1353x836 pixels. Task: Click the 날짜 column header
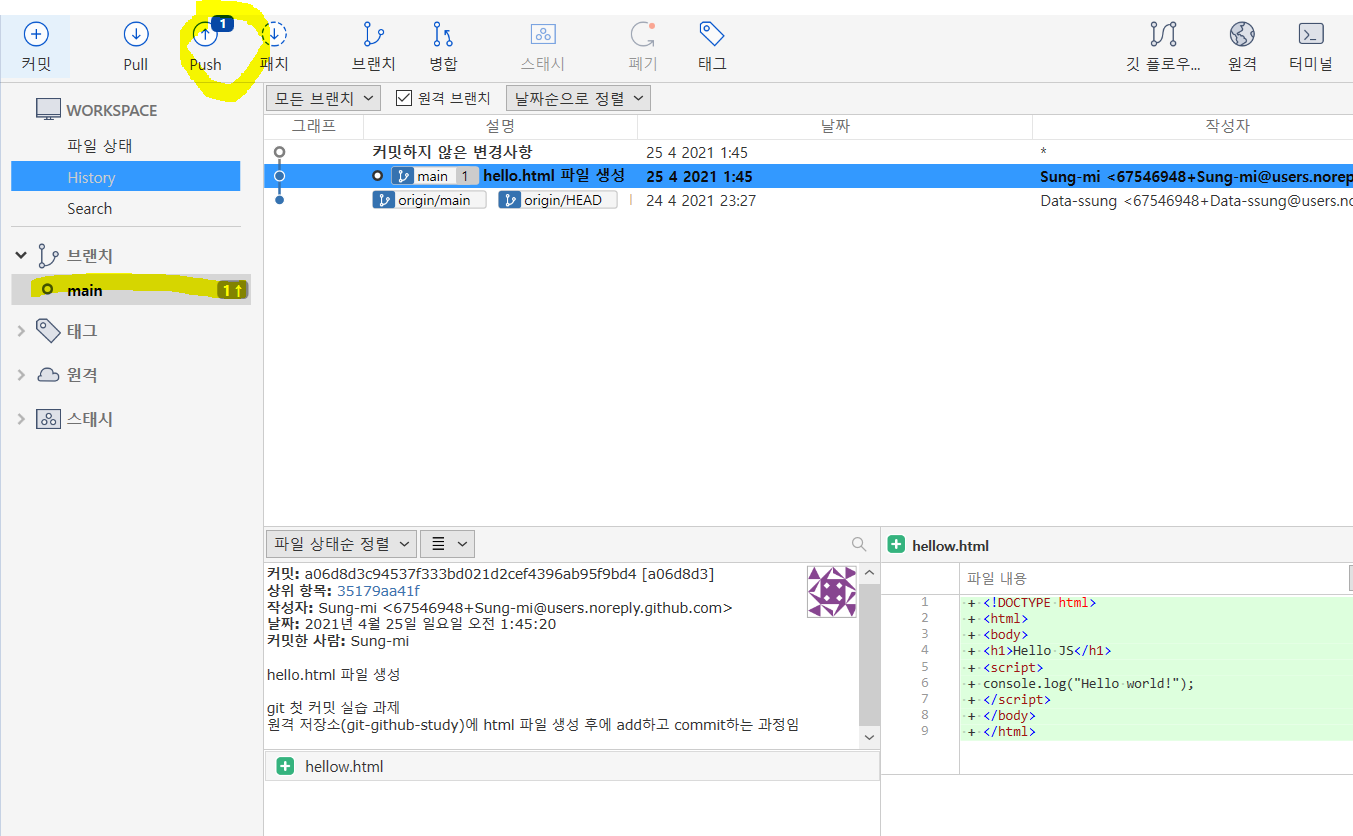[835, 127]
